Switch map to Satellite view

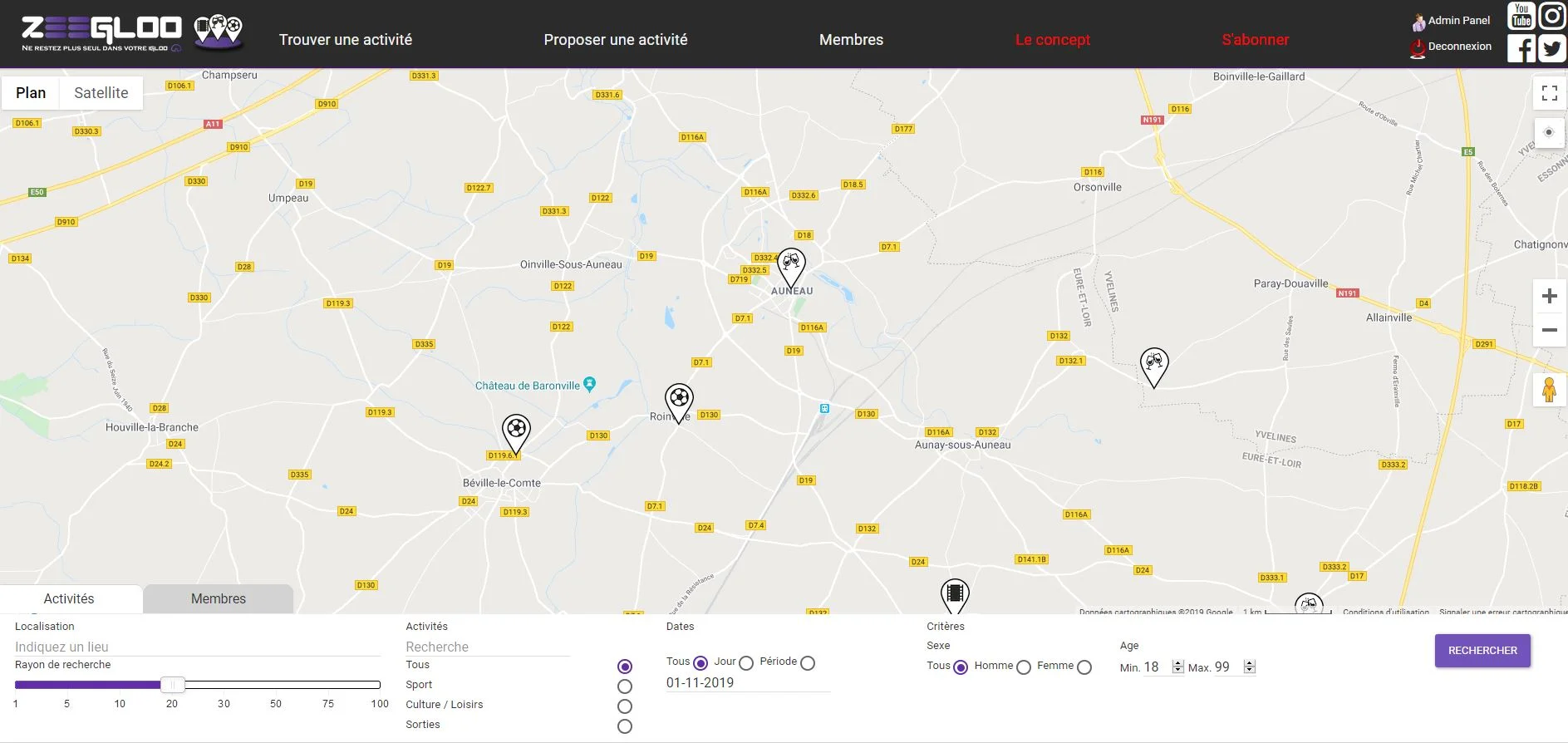(101, 93)
